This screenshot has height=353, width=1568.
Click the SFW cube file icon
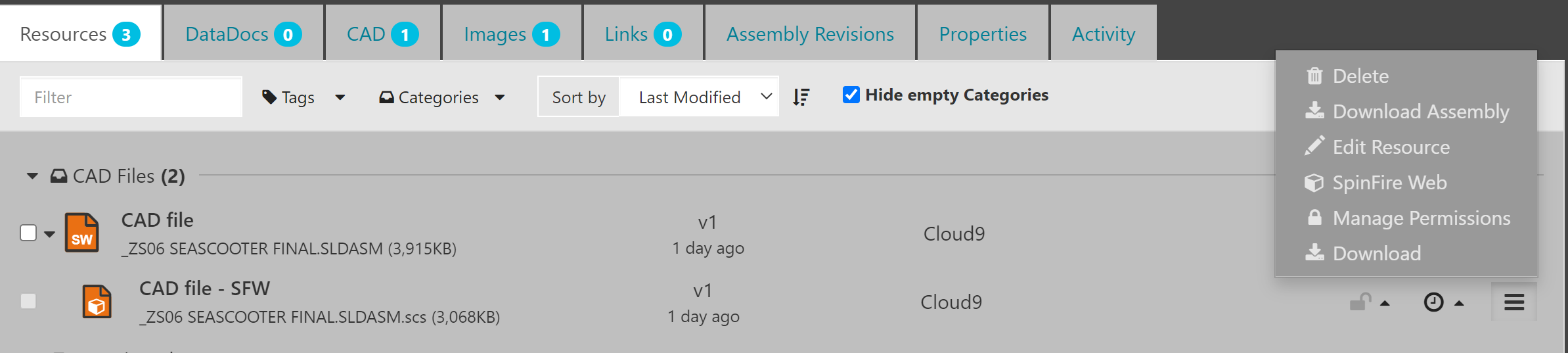(97, 302)
